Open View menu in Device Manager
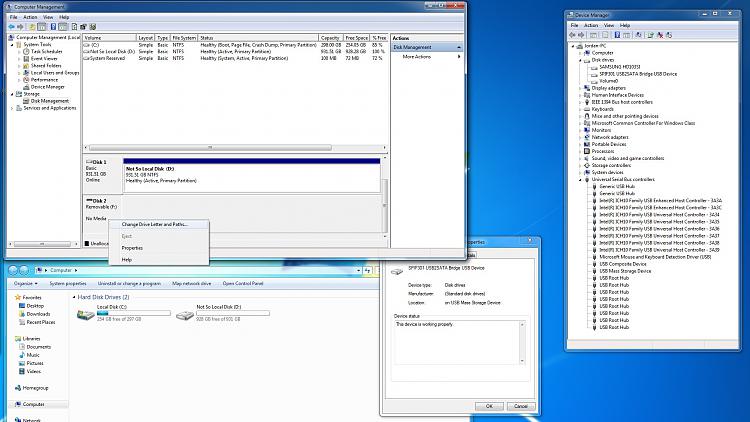The height and width of the screenshot is (422, 750). coord(608,25)
